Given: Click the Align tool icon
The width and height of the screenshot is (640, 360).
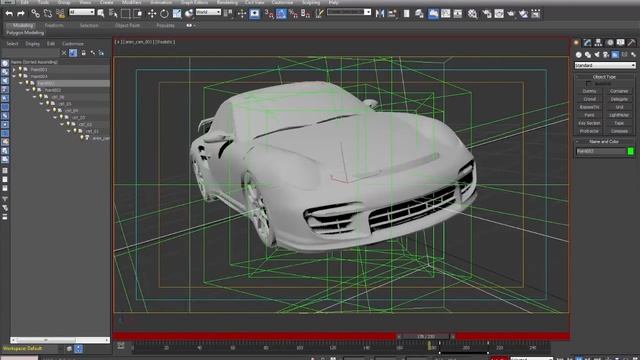Looking at the screenshot, I should click(392, 14).
